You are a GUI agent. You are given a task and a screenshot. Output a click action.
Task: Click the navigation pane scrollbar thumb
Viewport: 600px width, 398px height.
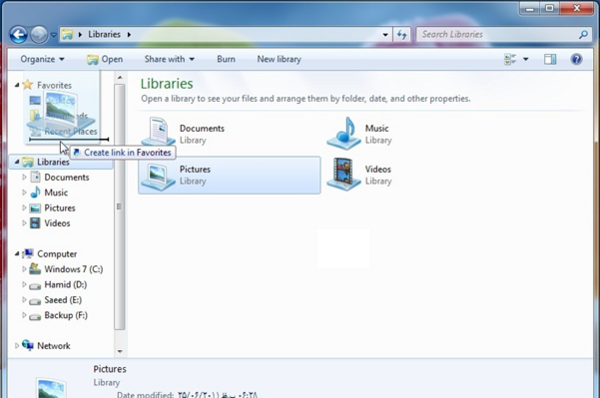[120, 207]
